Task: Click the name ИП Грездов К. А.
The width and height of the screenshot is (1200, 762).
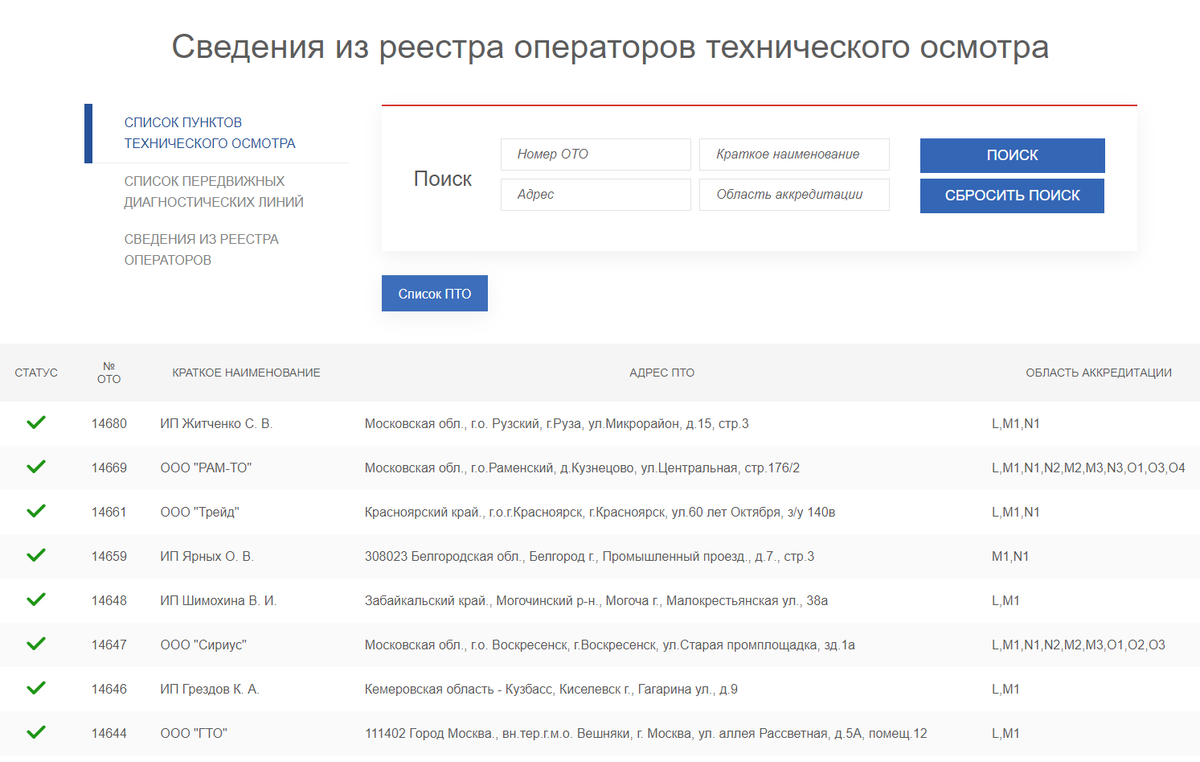Action: pos(210,689)
